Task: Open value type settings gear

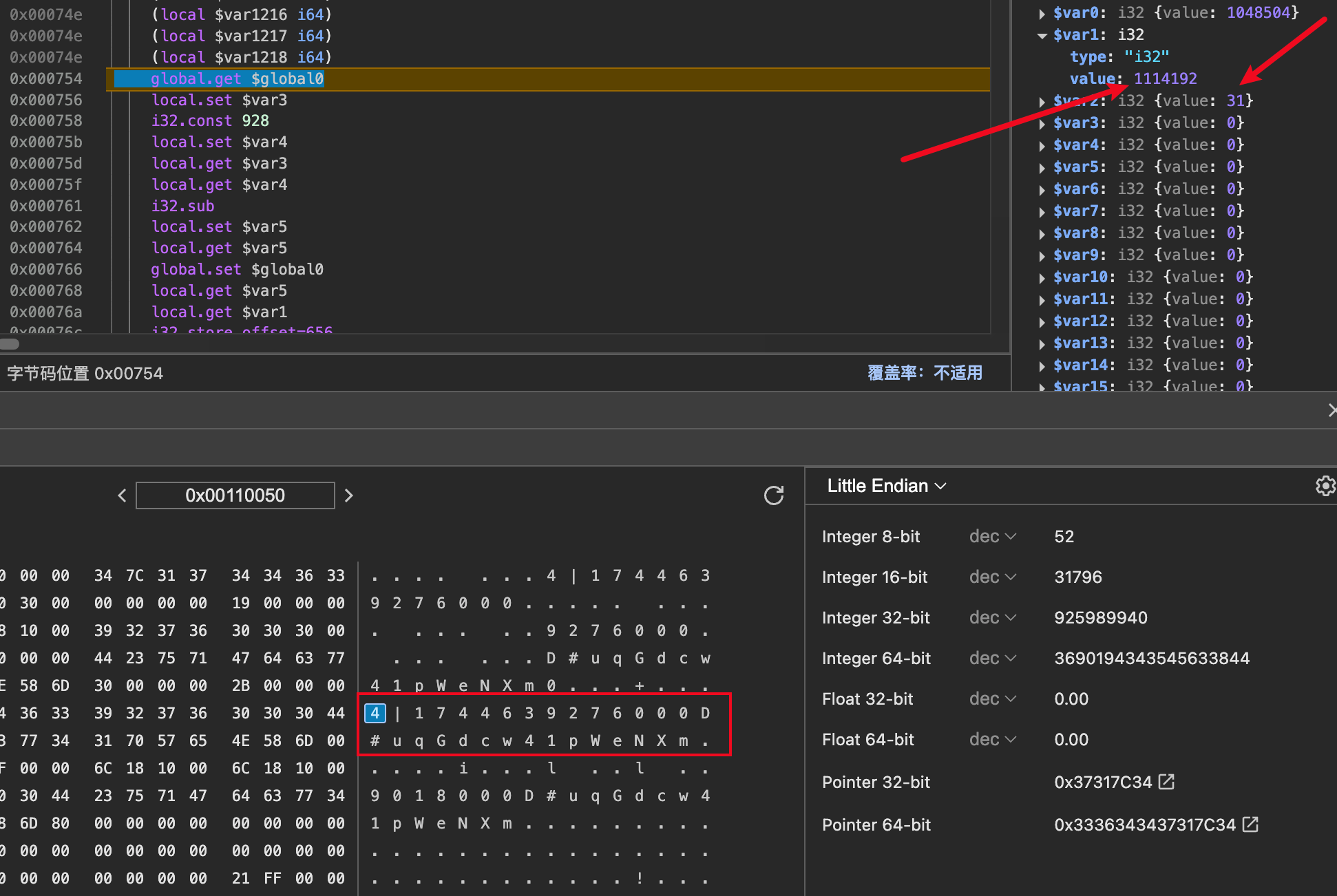Action: click(1325, 486)
